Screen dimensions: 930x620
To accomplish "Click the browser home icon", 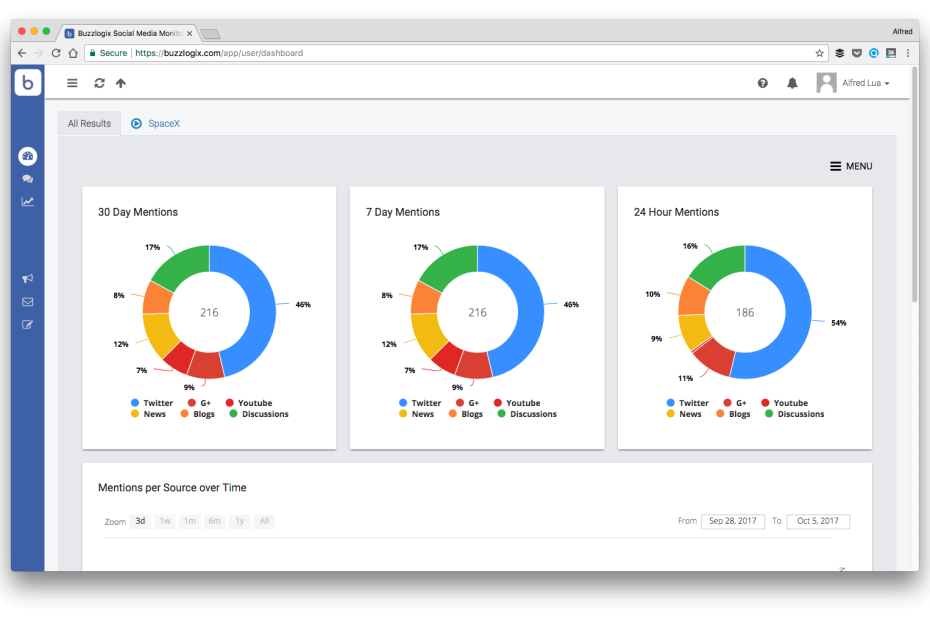I will pos(73,53).
